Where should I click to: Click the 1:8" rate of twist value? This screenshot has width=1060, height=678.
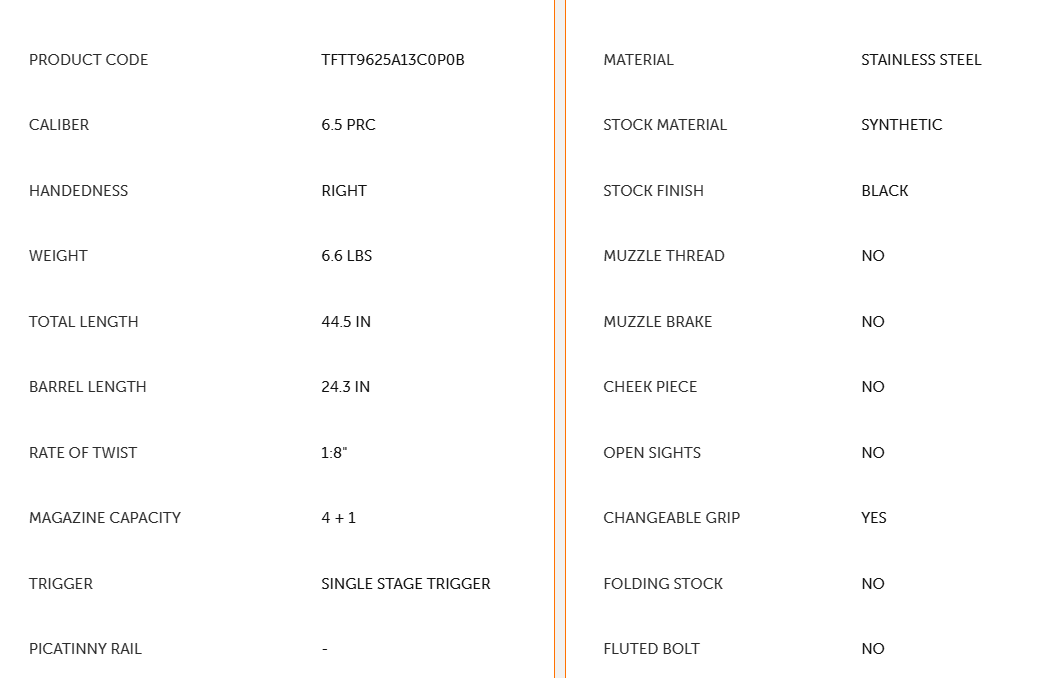334,453
